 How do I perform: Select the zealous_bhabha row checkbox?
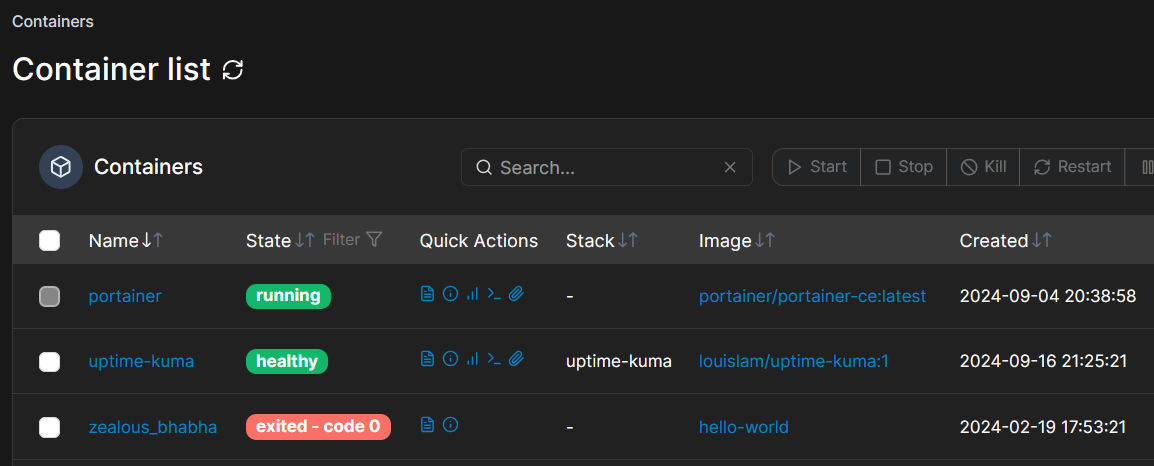[49, 427]
